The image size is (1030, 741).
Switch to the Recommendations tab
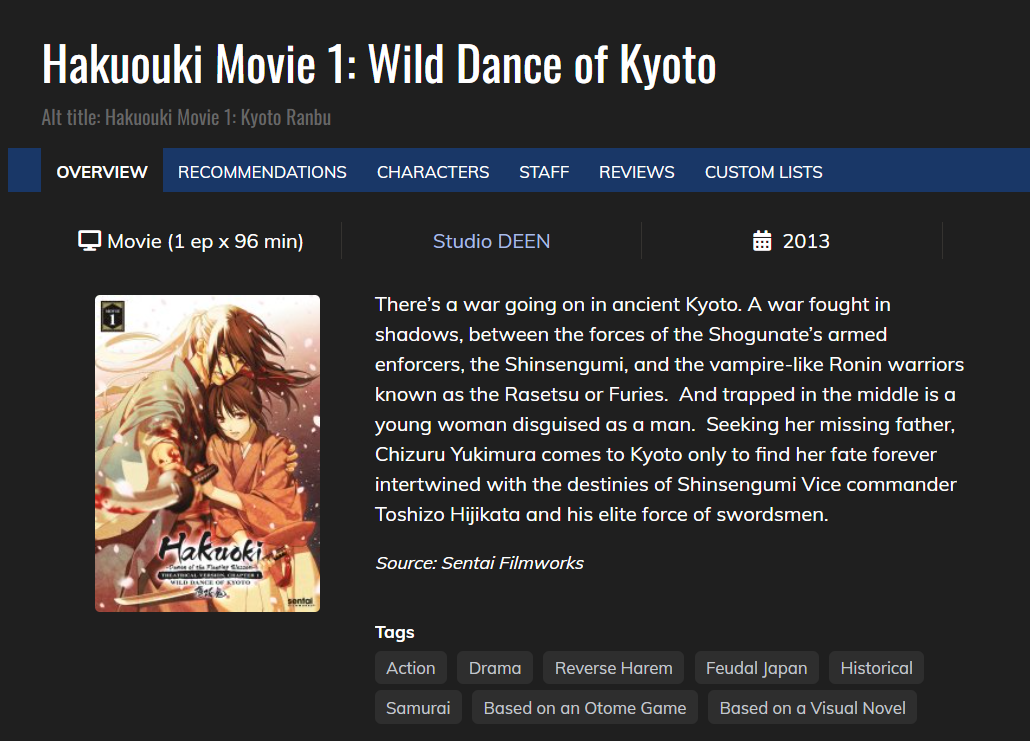[262, 171]
